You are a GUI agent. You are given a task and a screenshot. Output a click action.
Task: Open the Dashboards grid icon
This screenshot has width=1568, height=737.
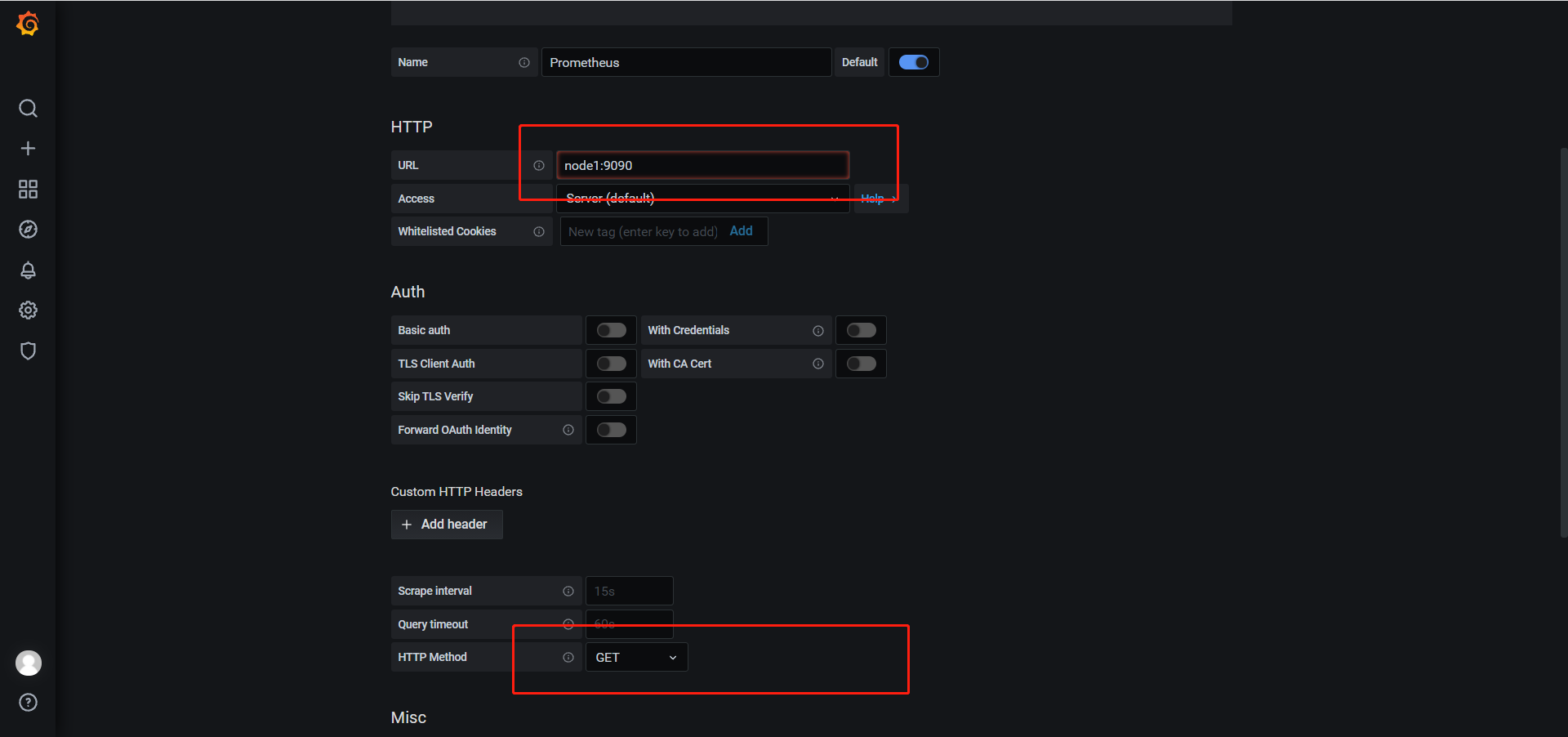pyautogui.click(x=28, y=189)
